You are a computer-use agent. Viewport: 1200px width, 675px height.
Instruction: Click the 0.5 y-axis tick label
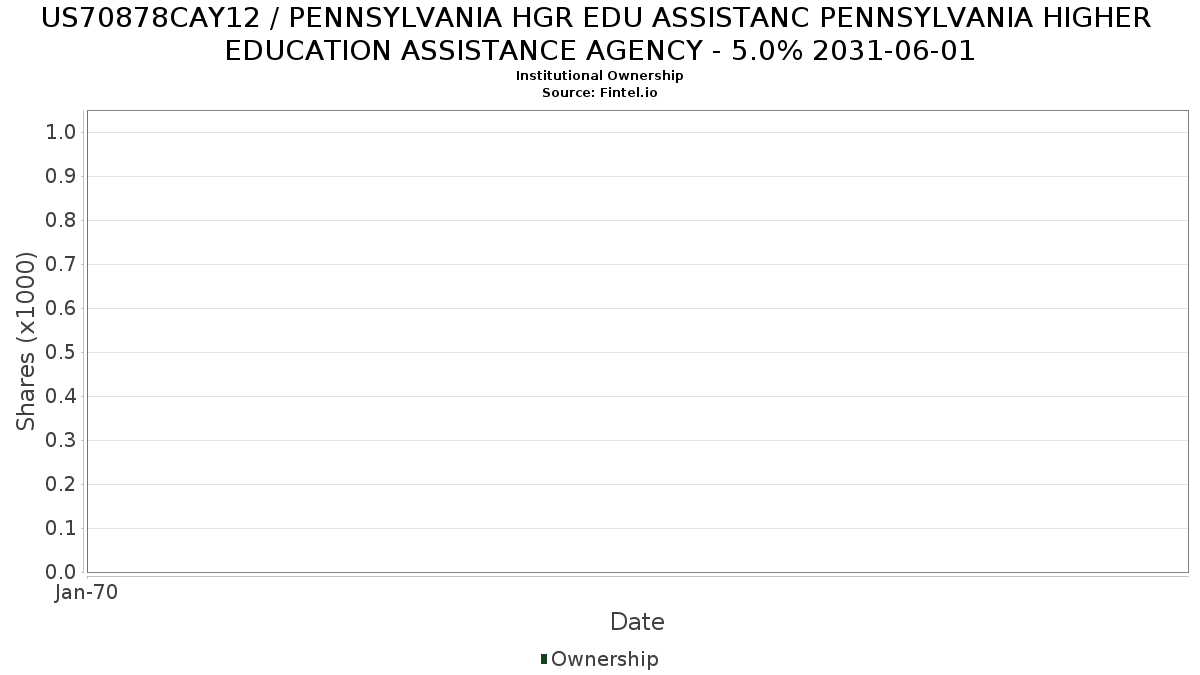tap(61, 352)
